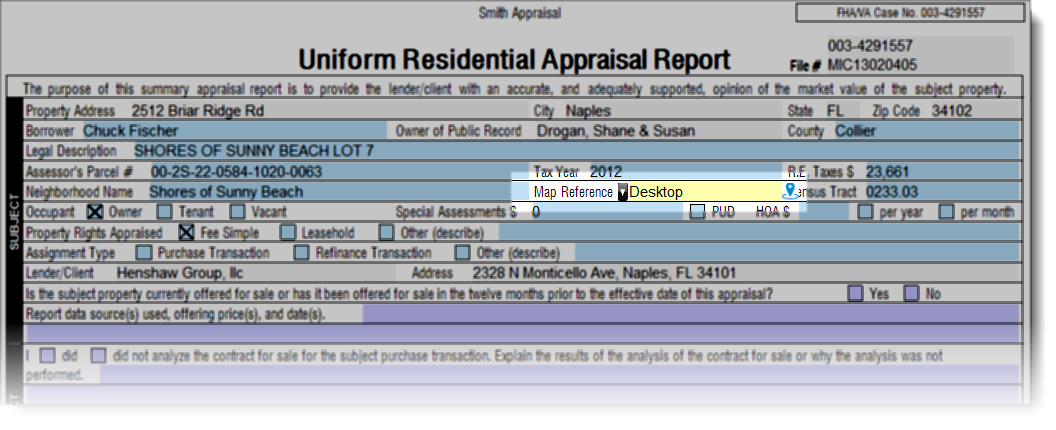1056x430 pixels.
Task: Check the Tenant occupant checkbox
Action: click(167, 212)
